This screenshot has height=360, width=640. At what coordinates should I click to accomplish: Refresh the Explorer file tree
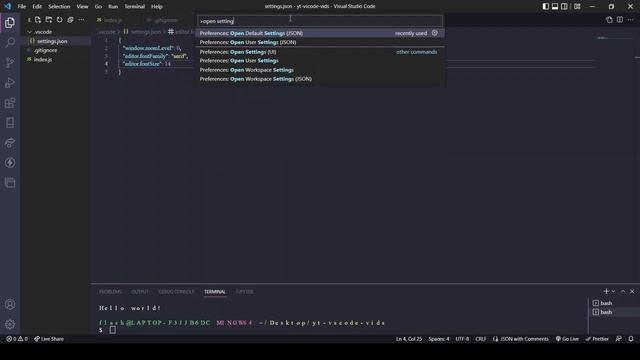(x=60, y=20)
